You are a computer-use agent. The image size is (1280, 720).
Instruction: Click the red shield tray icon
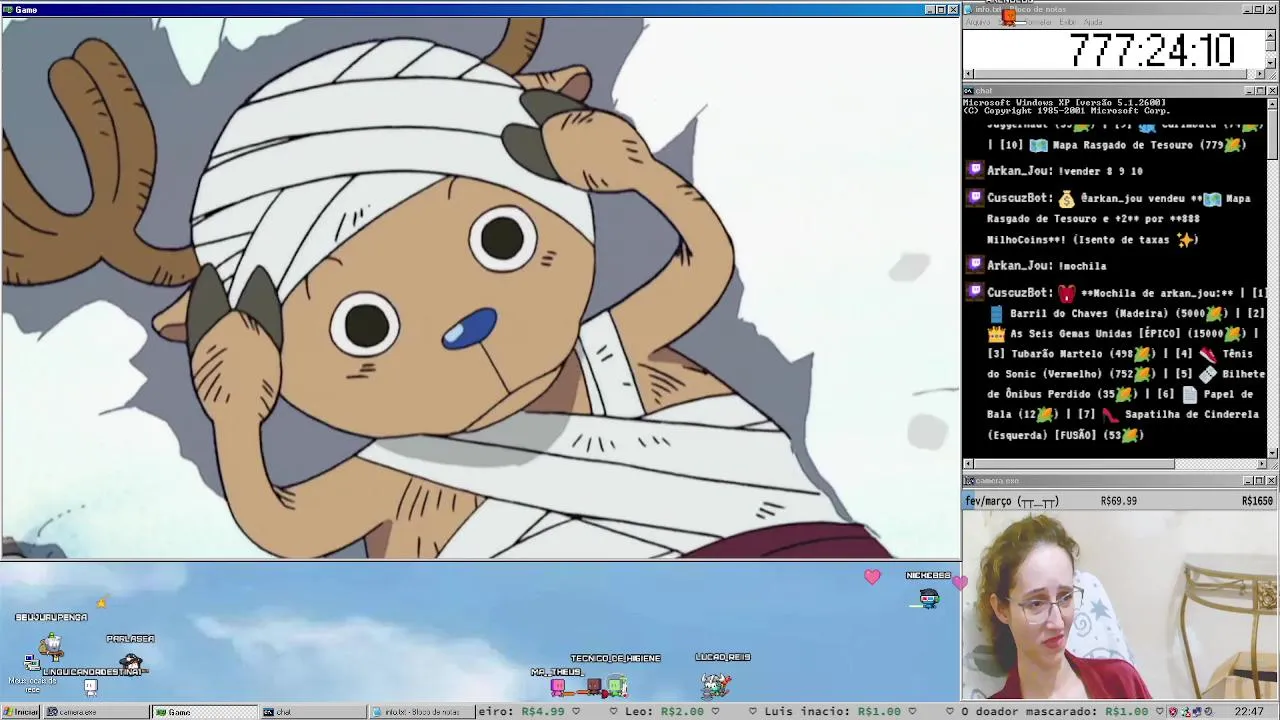pos(1173,712)
